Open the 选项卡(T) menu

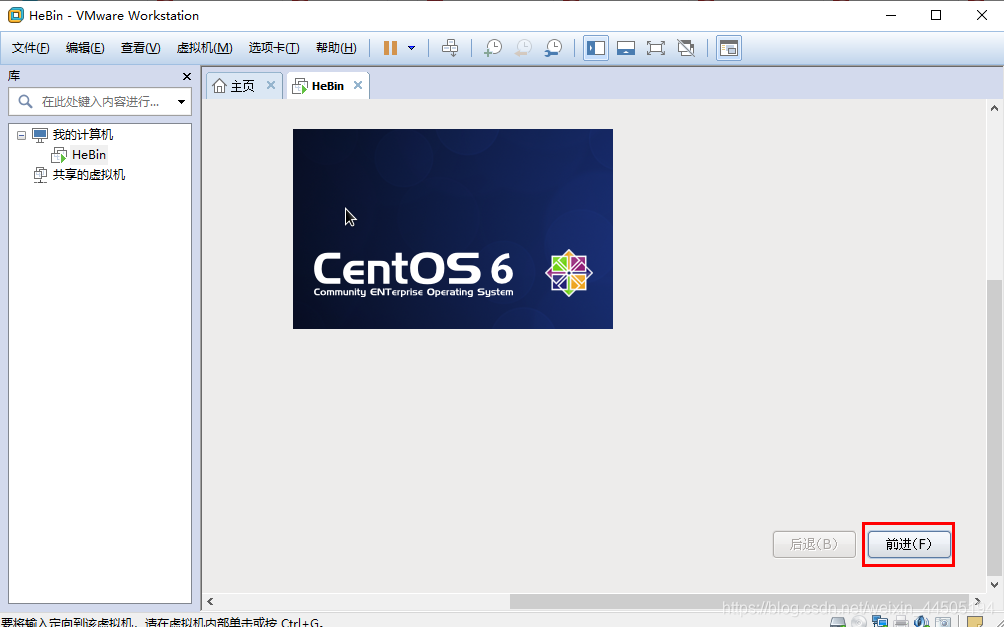[273, 48]
